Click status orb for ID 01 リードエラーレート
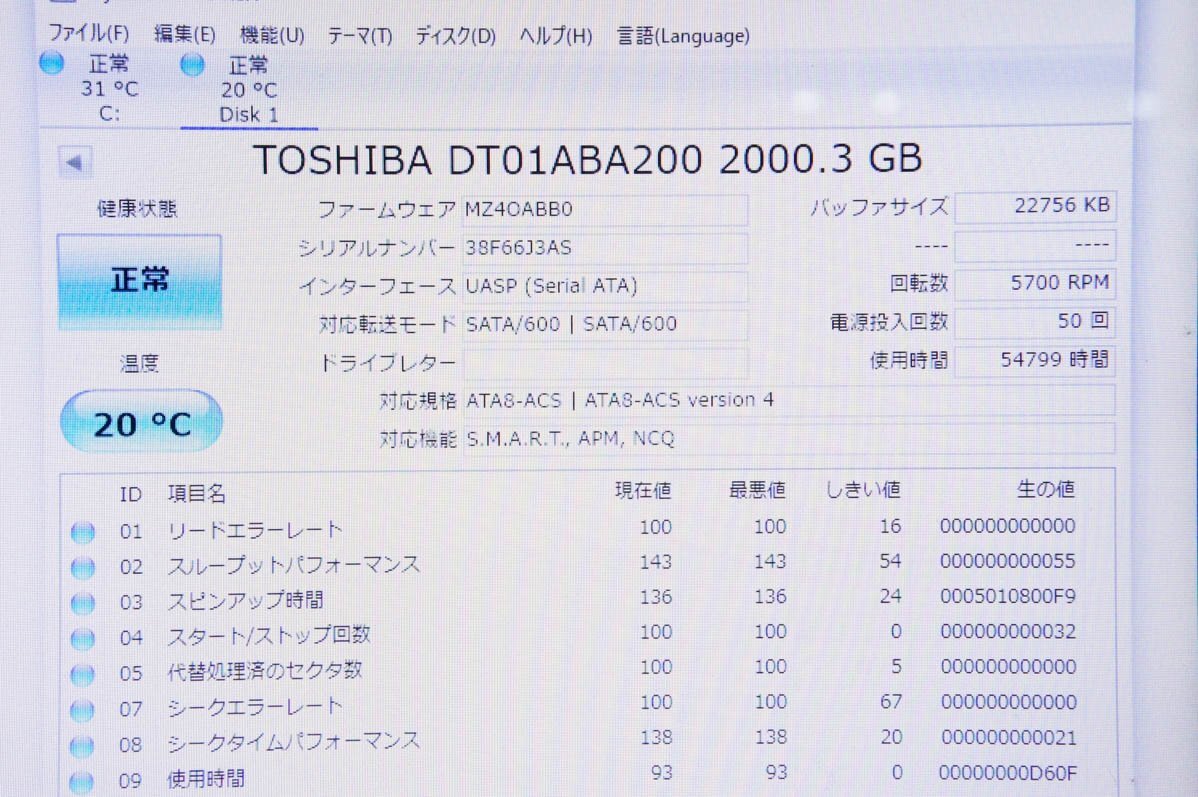Viewport: 1198px width, 797px height. (83, 532)
